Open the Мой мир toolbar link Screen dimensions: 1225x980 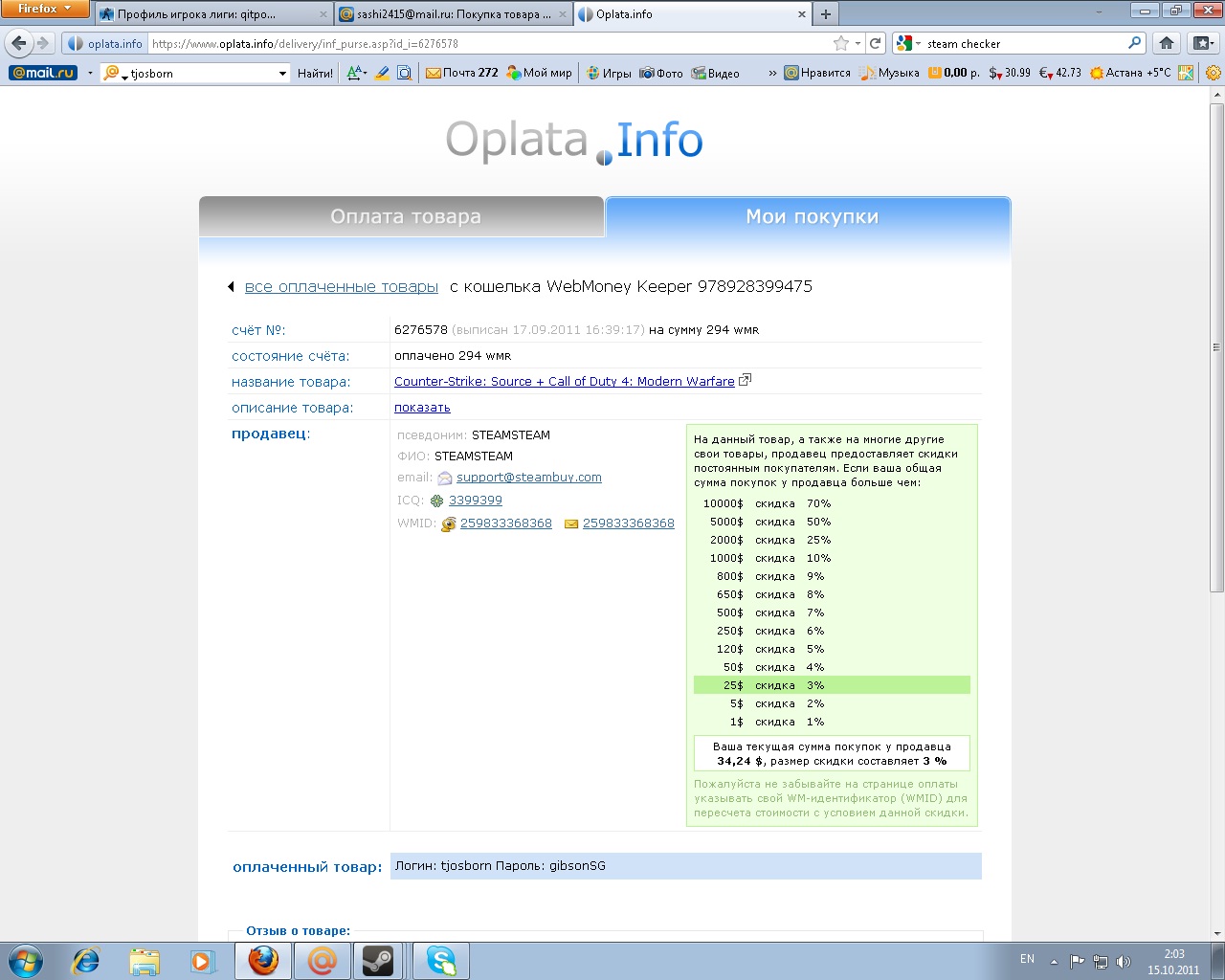[x=539, y=73]
